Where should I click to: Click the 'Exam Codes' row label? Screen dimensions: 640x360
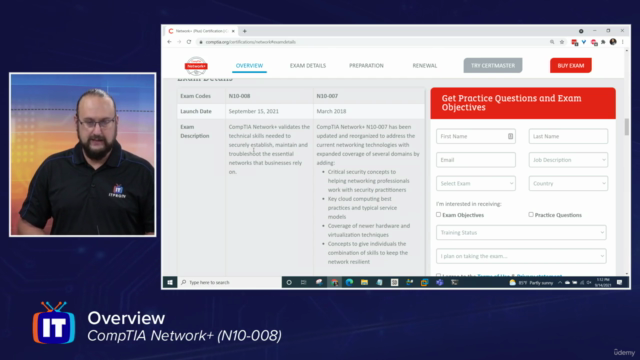(196, 96)
